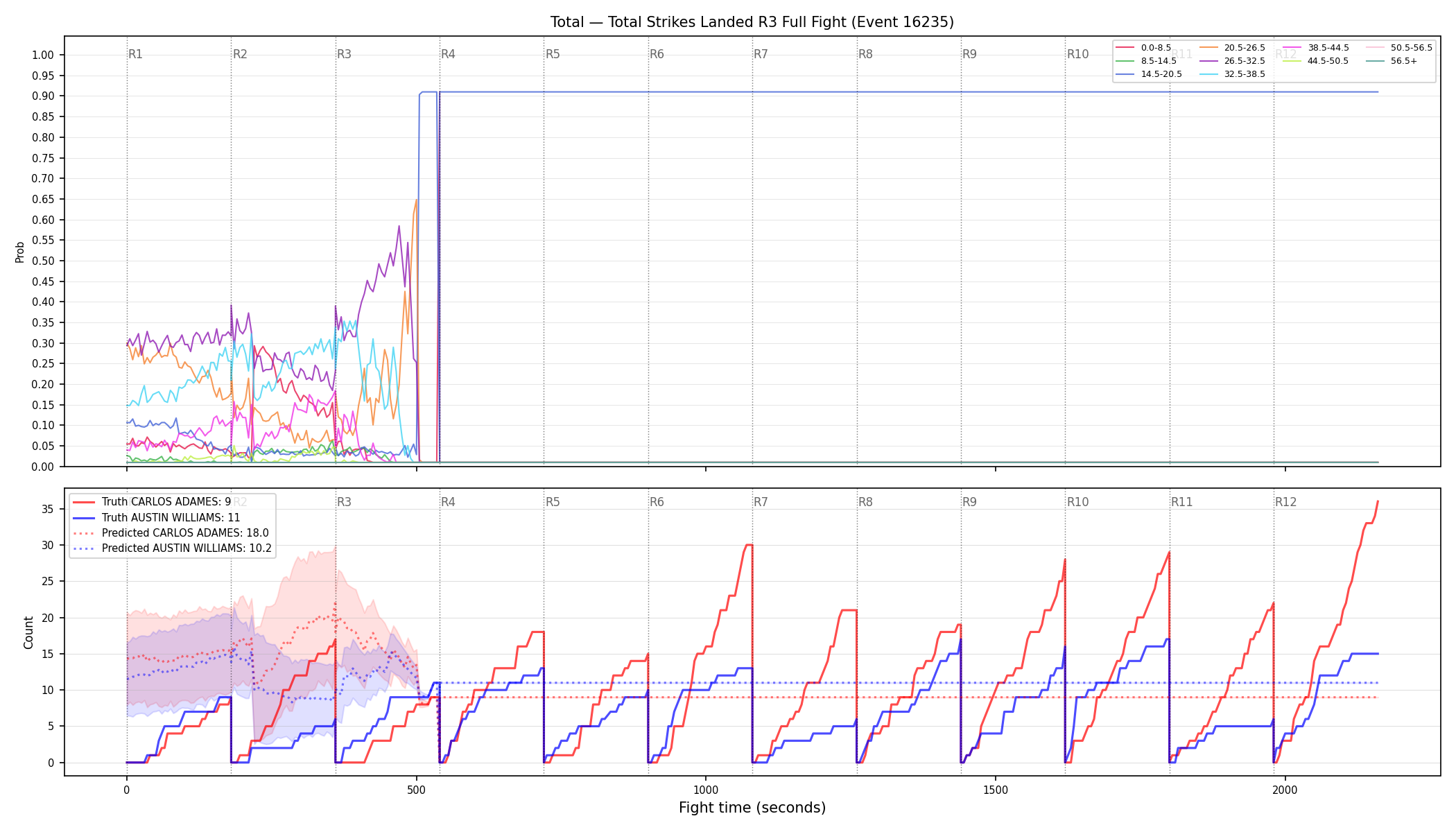Click the R7 round marker in Count chart
This screenshot has width=1456, height=832.
(x=761, y=502)
